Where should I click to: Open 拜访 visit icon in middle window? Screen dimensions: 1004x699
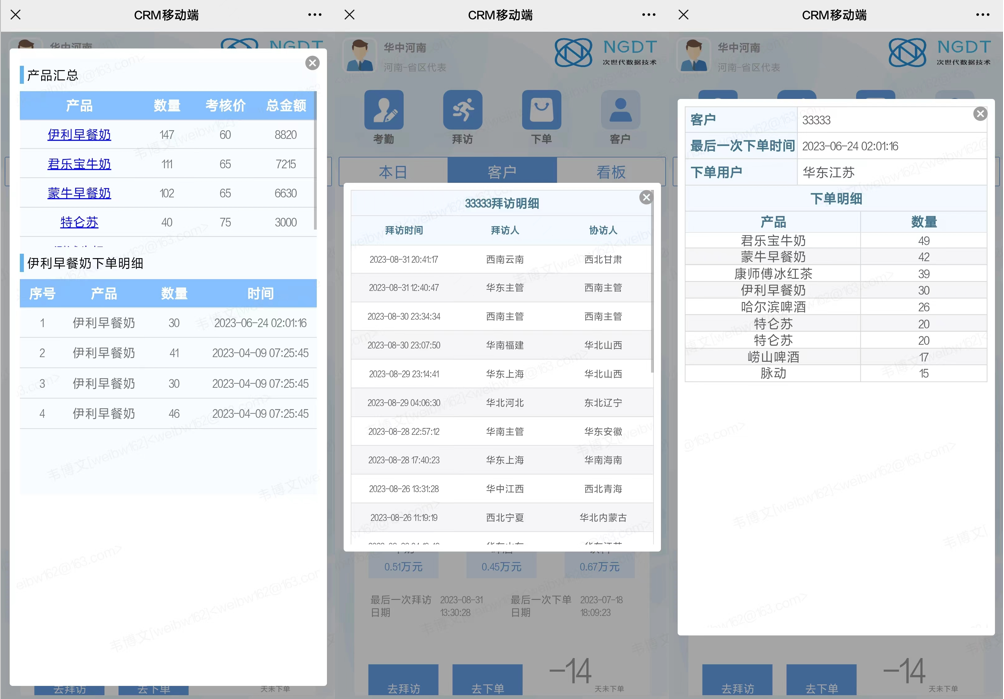click(x=462, y=110)
